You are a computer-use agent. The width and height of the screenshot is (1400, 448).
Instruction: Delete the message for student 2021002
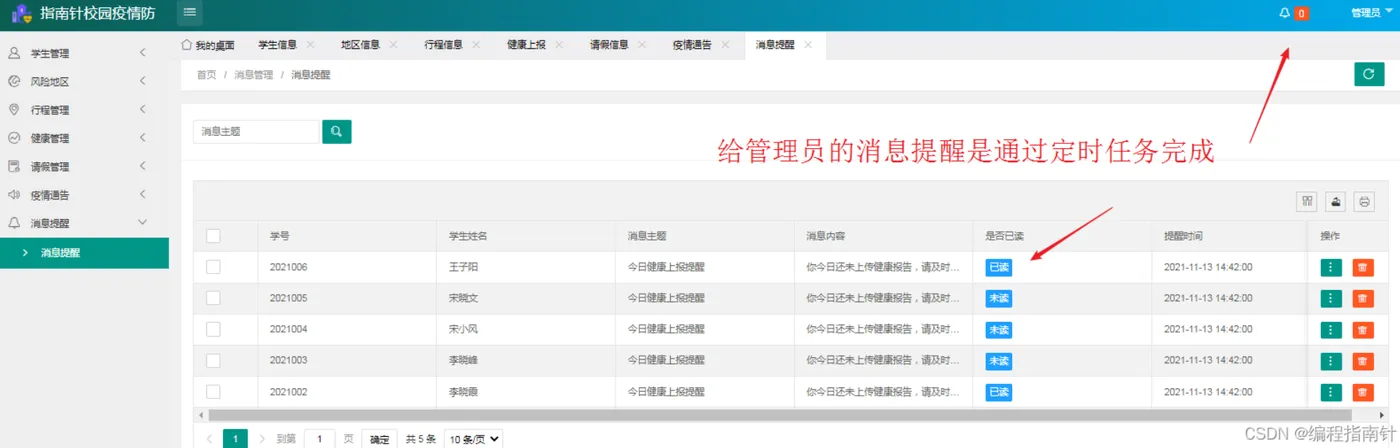click(1362, 392)
